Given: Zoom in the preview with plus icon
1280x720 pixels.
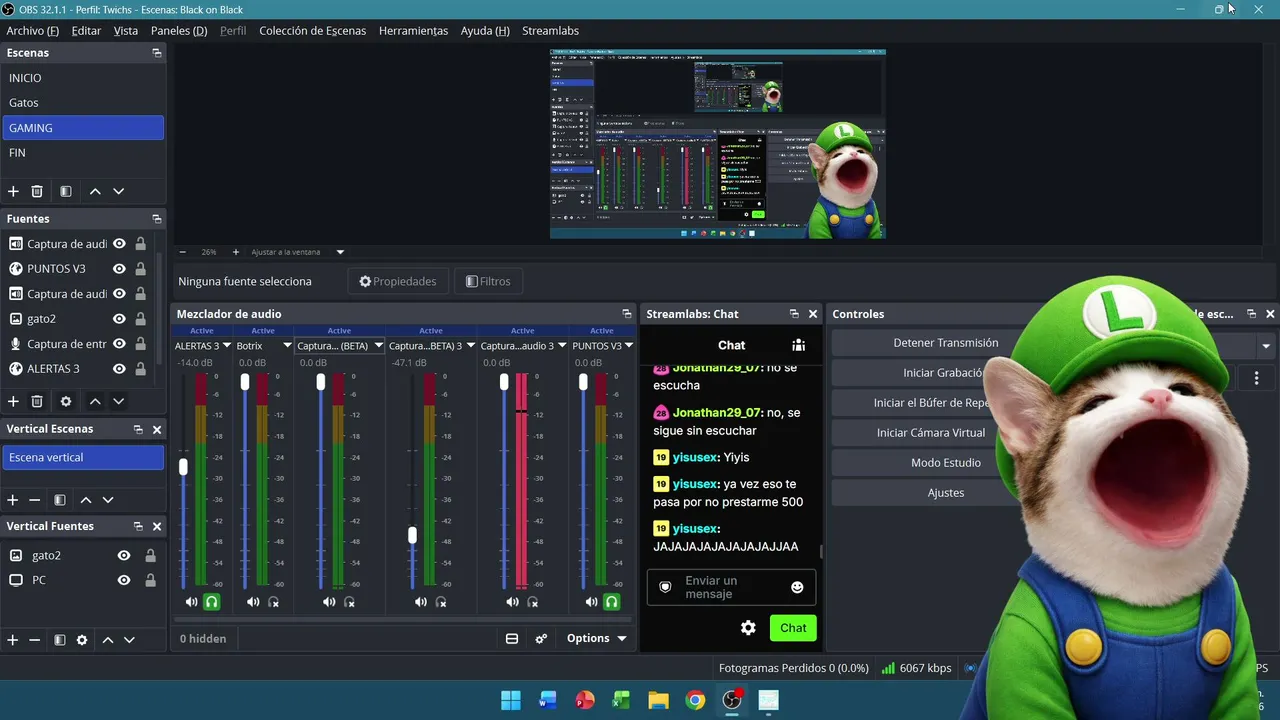Looking at the screenshot, I should coord(236,252).
